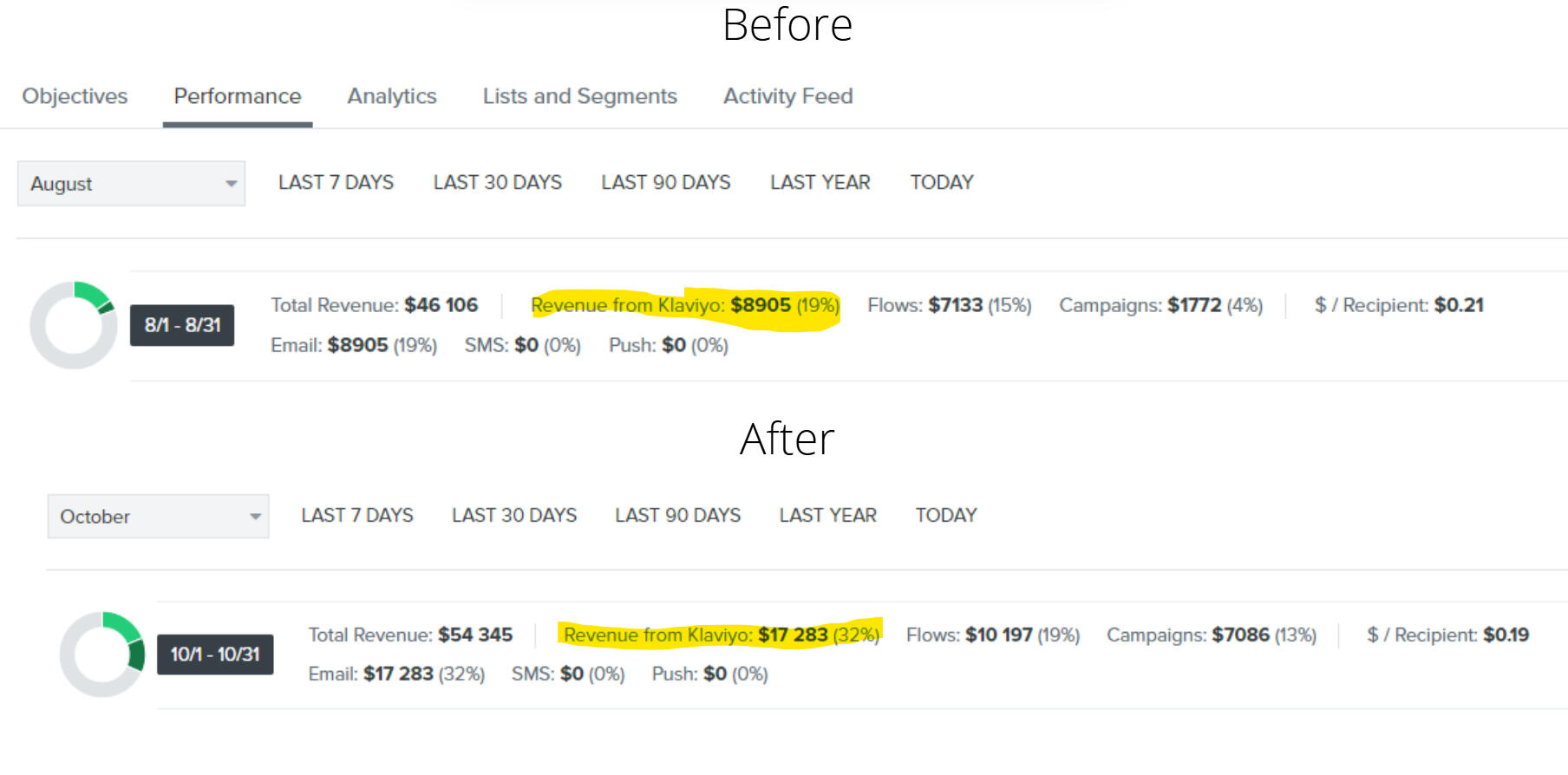Screen dimensions: 1568x775
Task: Expand the August month dropdown
Action: tap(130, 184)
